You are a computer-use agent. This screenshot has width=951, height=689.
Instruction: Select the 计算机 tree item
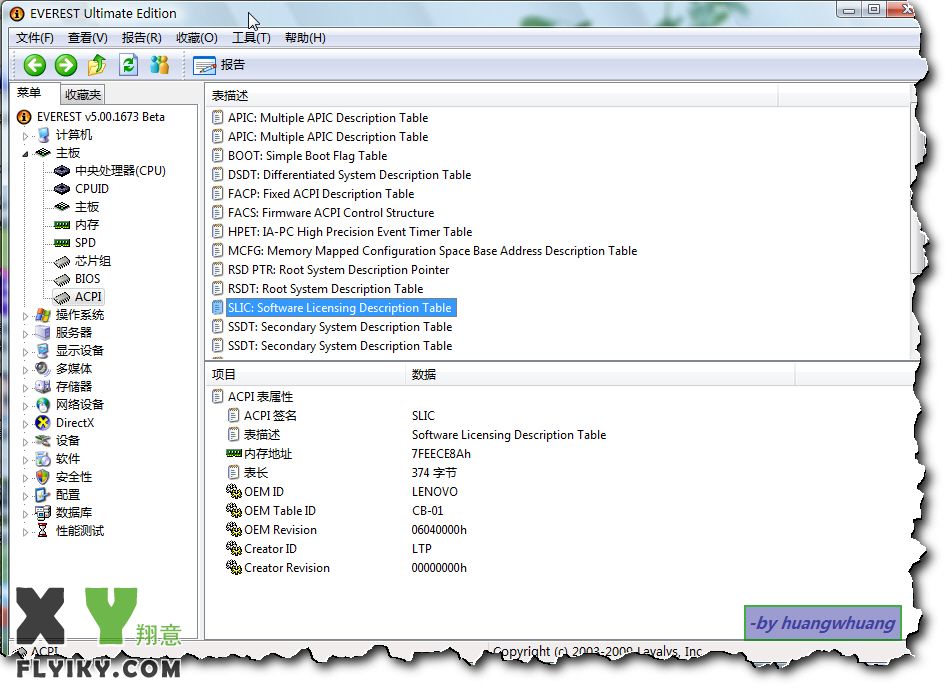point(74,135)
